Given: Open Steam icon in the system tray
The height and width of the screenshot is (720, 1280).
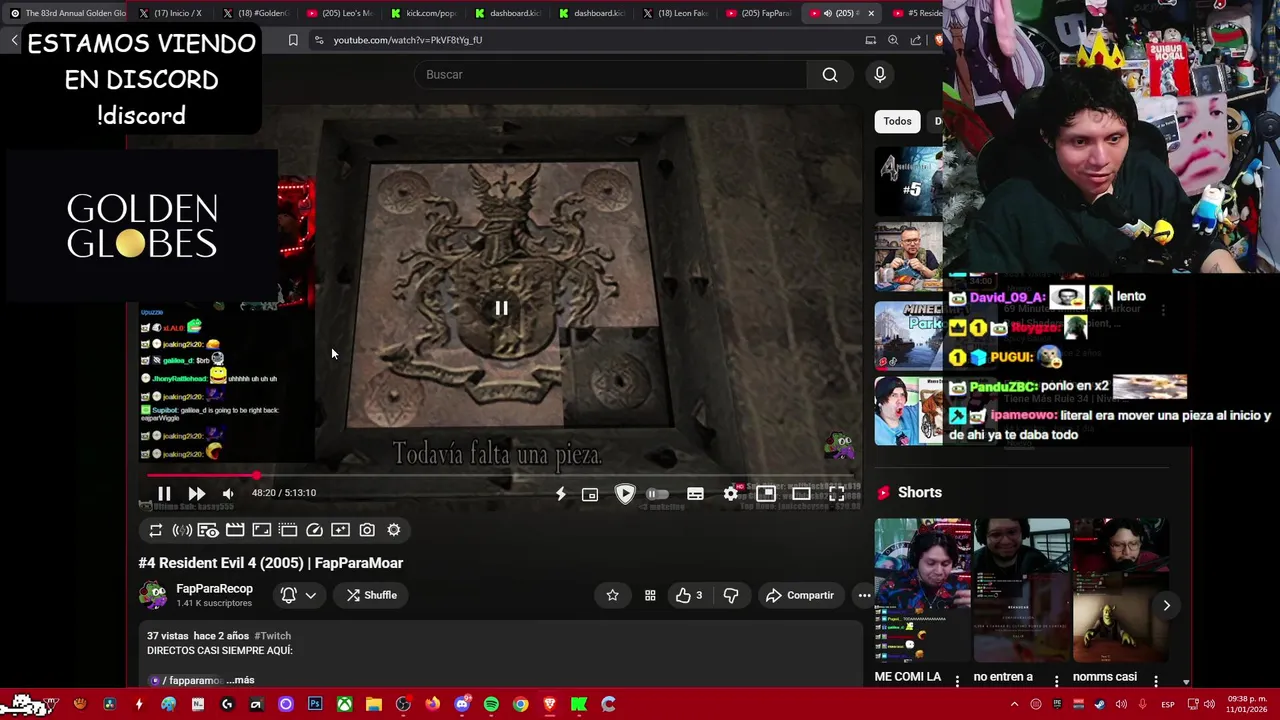Looking at the screenshot, I should pyautogui.click(x=1100, y=705).
